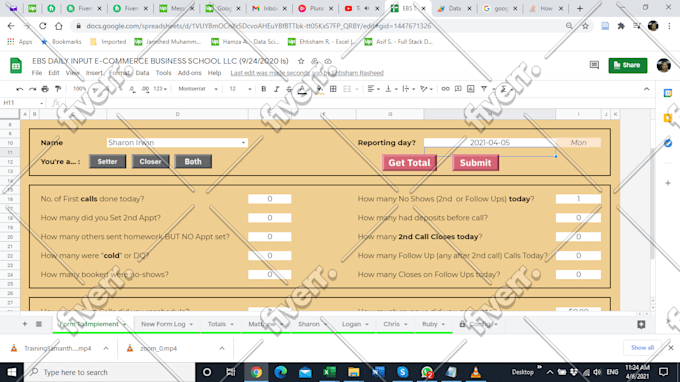680x382 pixels.
Task: Expand the Montserrat font dropdown
Action: point(198,89)
